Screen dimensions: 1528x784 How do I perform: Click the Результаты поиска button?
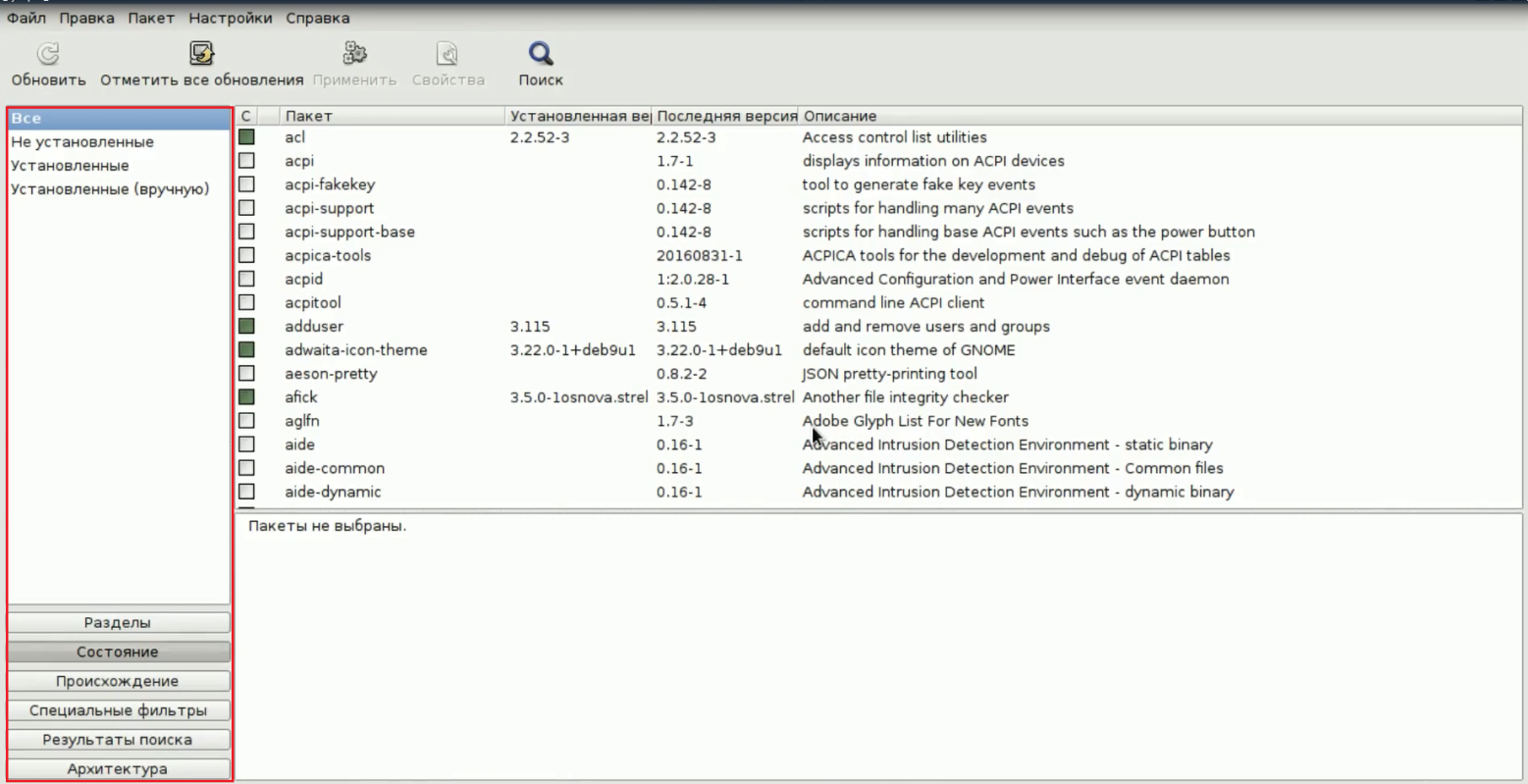pyautogui.click(x=118, y=740)
